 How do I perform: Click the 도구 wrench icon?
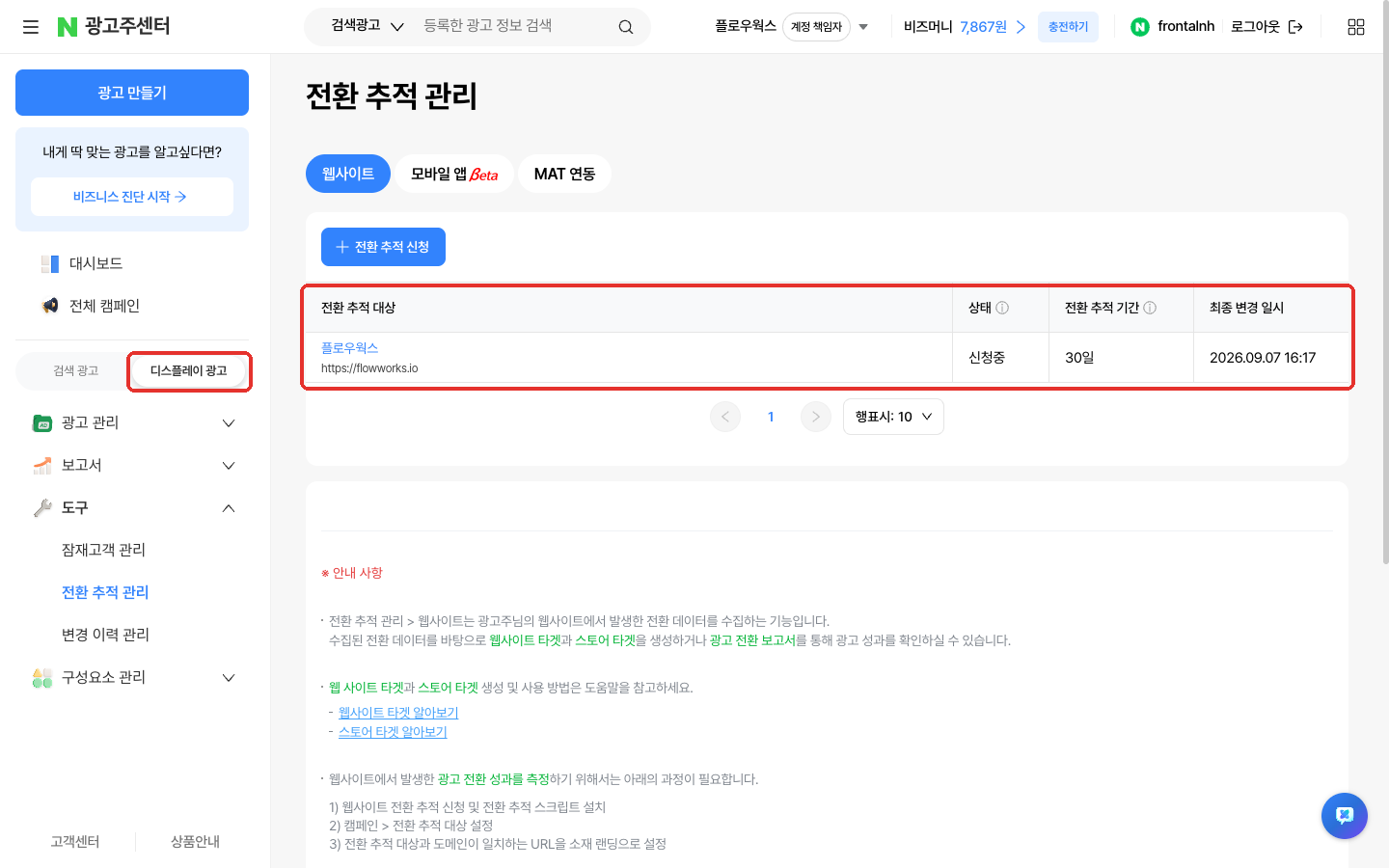(42, 507)
